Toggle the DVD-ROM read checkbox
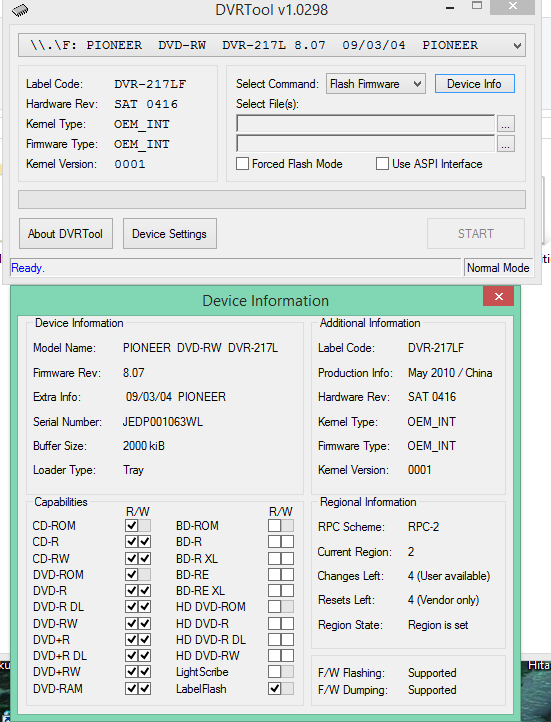This screenshot has height=722, width=551. click(132, 574)
